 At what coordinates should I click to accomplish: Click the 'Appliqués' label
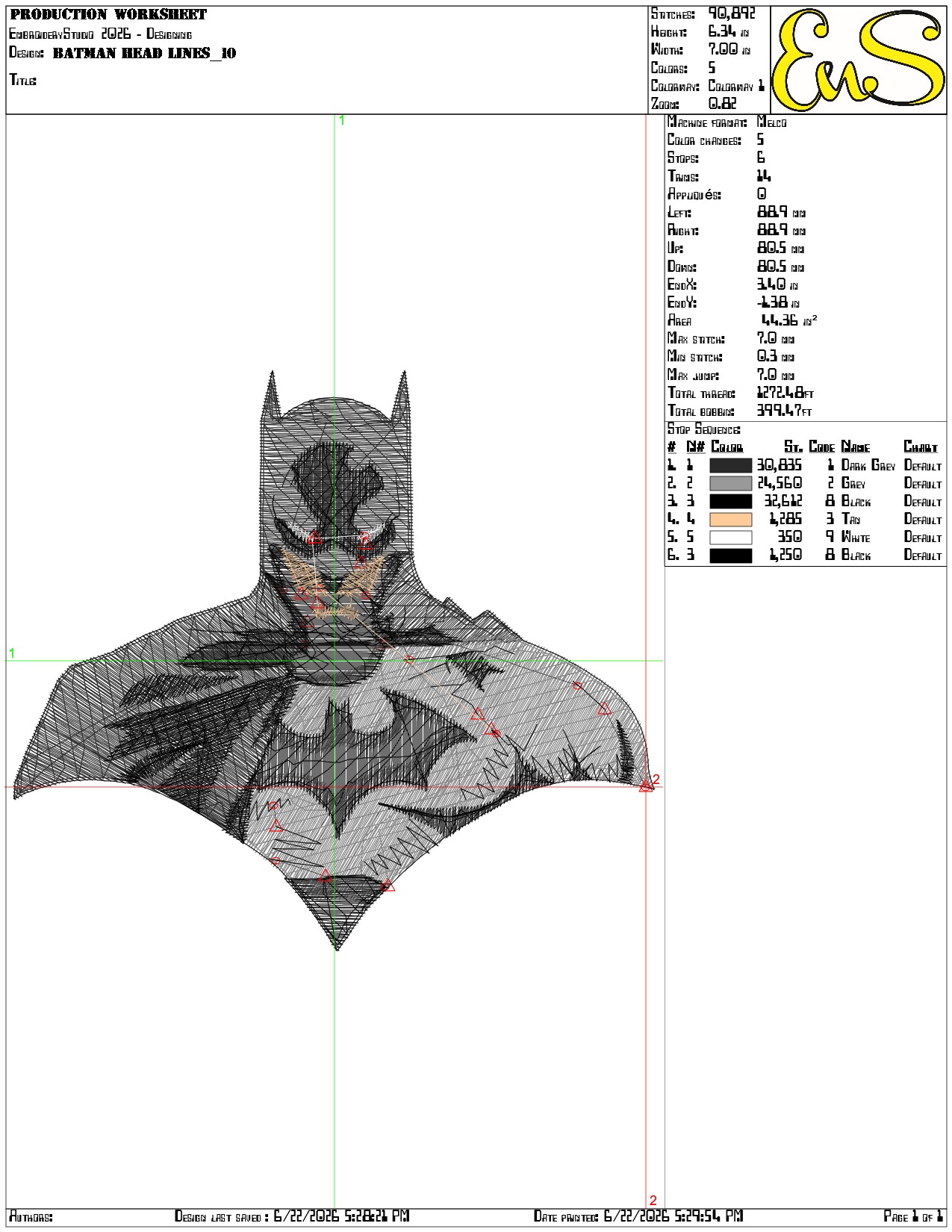[x=694, y=194]
